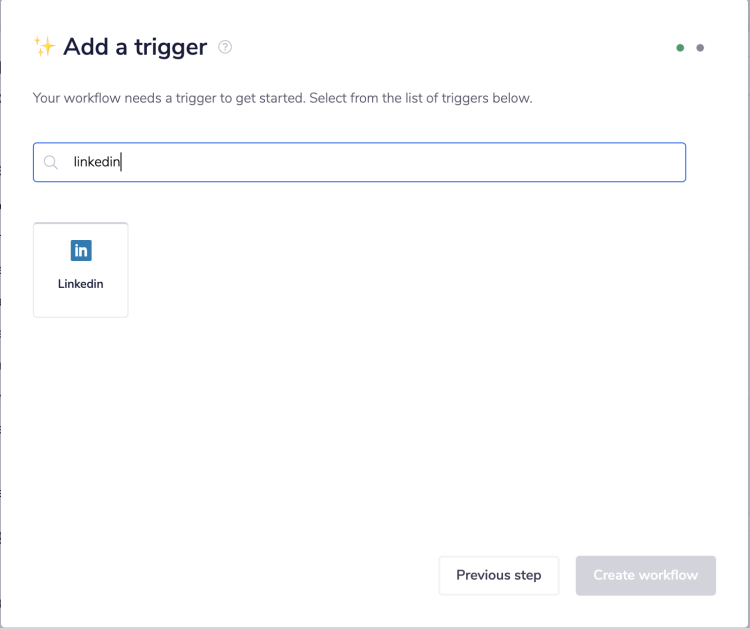The width and height of the screenshot is (750, 629).
Task: Focus the trigger search field
Action: (x=360, y=162)
